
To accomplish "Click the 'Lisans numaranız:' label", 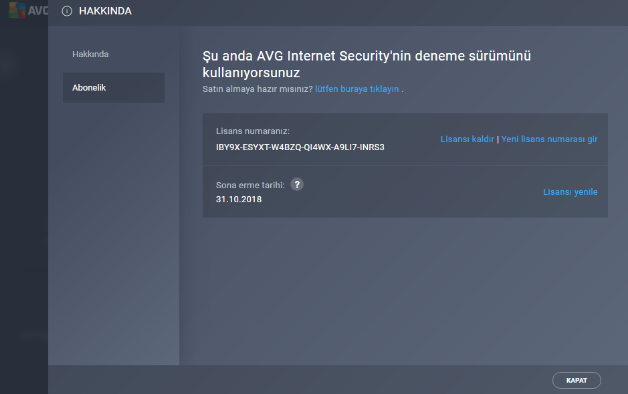I will tap(253, 131).
